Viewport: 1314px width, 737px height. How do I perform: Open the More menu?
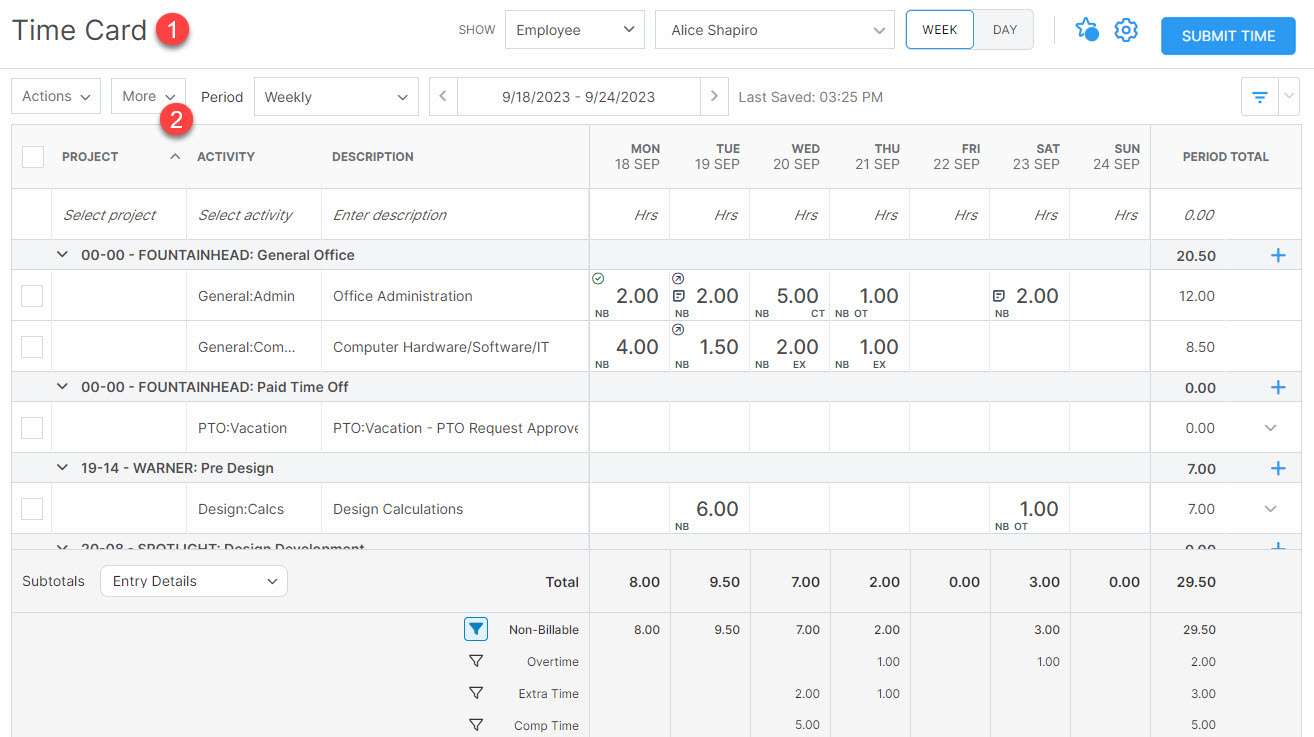[x=147, y=95]
